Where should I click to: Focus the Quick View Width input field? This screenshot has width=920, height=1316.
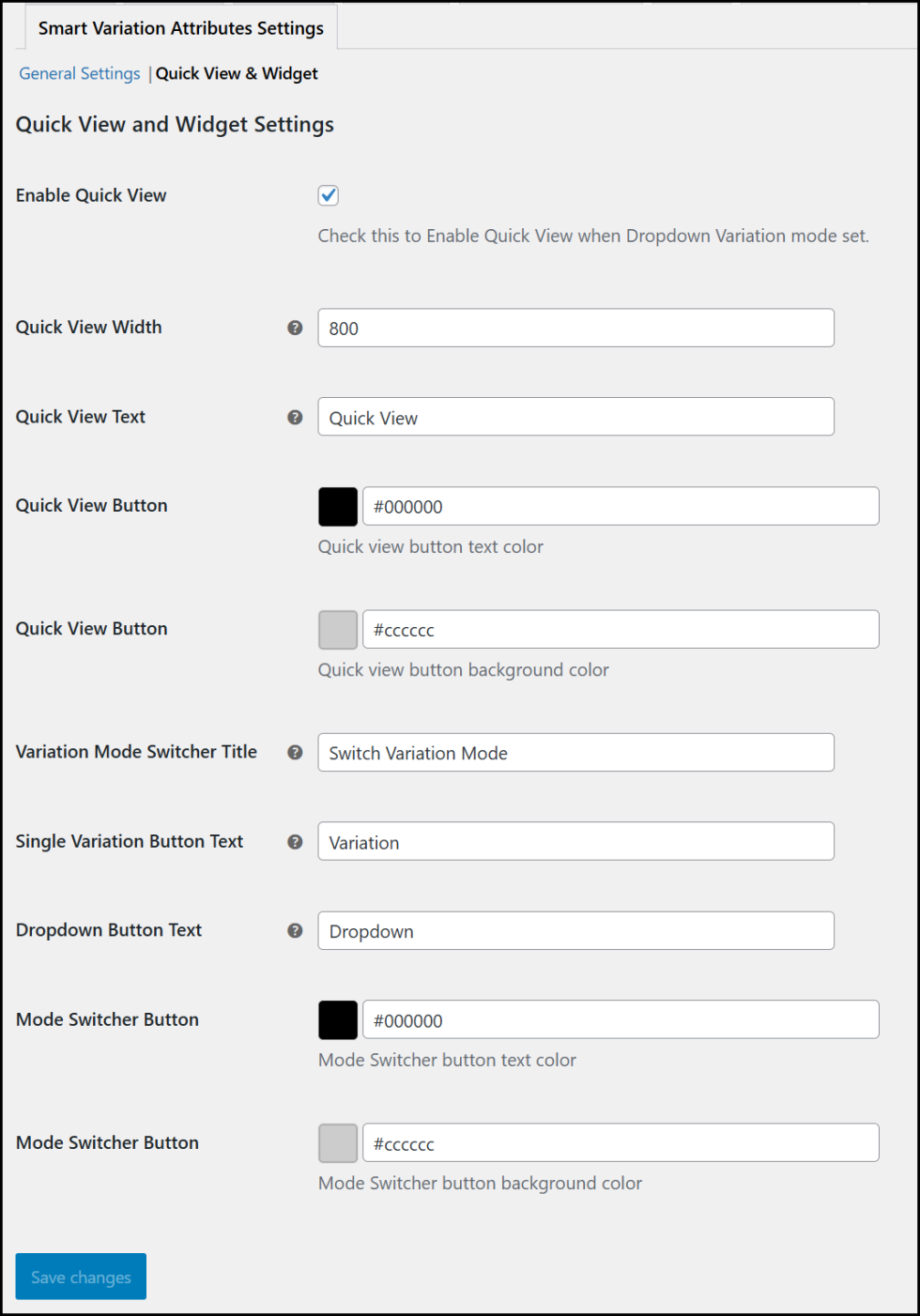575,329
